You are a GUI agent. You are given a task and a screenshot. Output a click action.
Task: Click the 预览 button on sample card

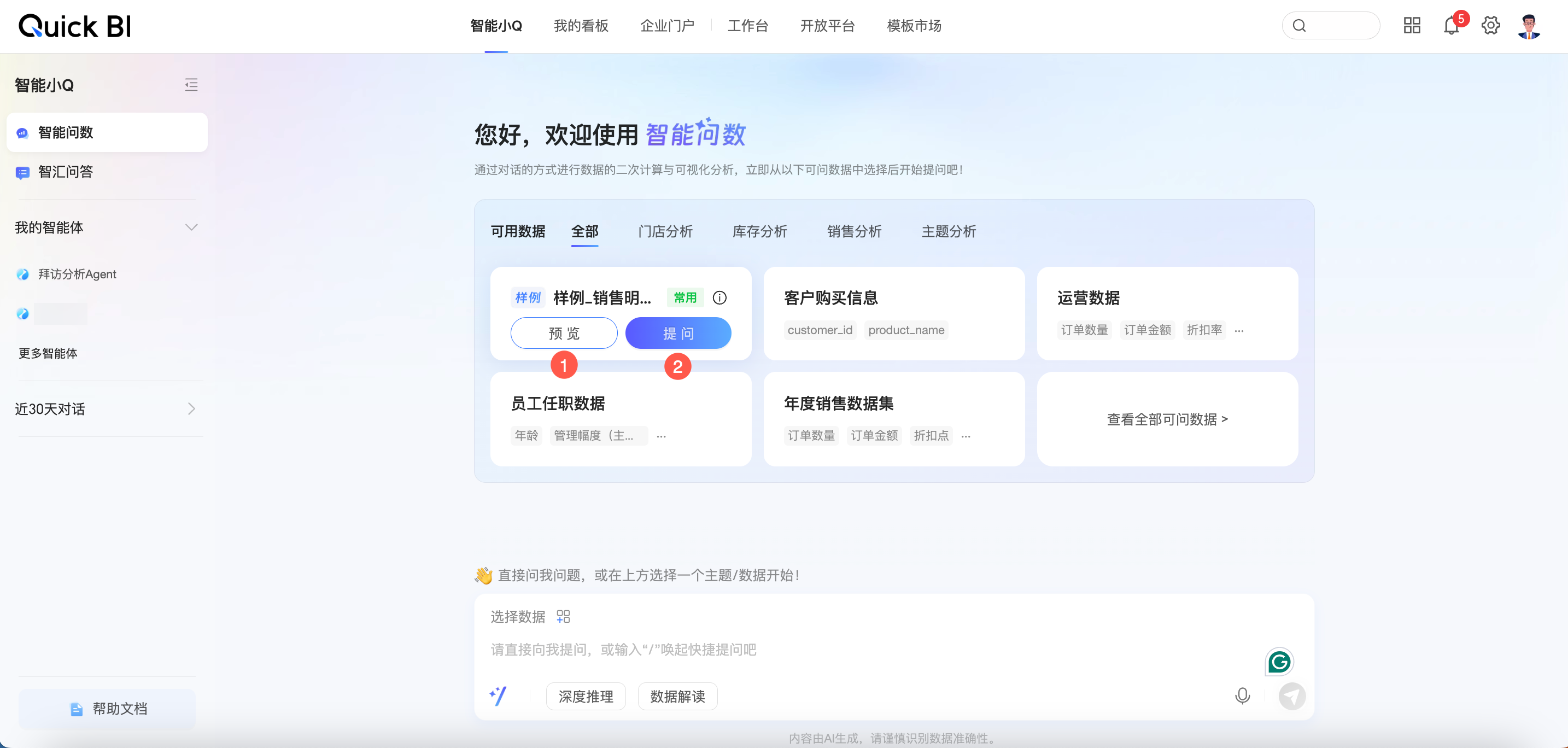(564, 333)
